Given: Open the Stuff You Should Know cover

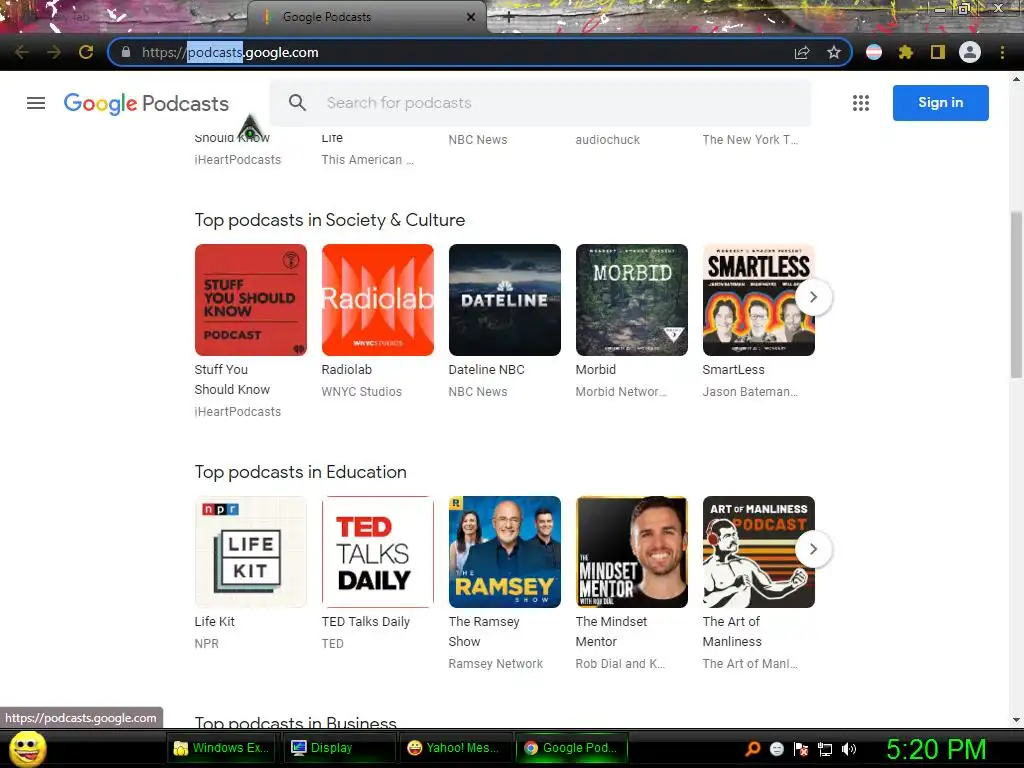Looking at the screenshot, I should pos(251,300).
